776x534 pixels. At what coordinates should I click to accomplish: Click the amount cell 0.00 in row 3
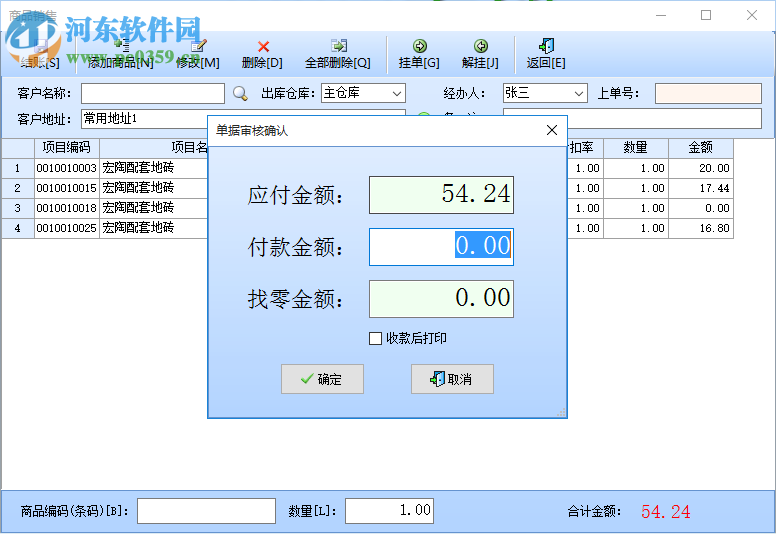701,208
